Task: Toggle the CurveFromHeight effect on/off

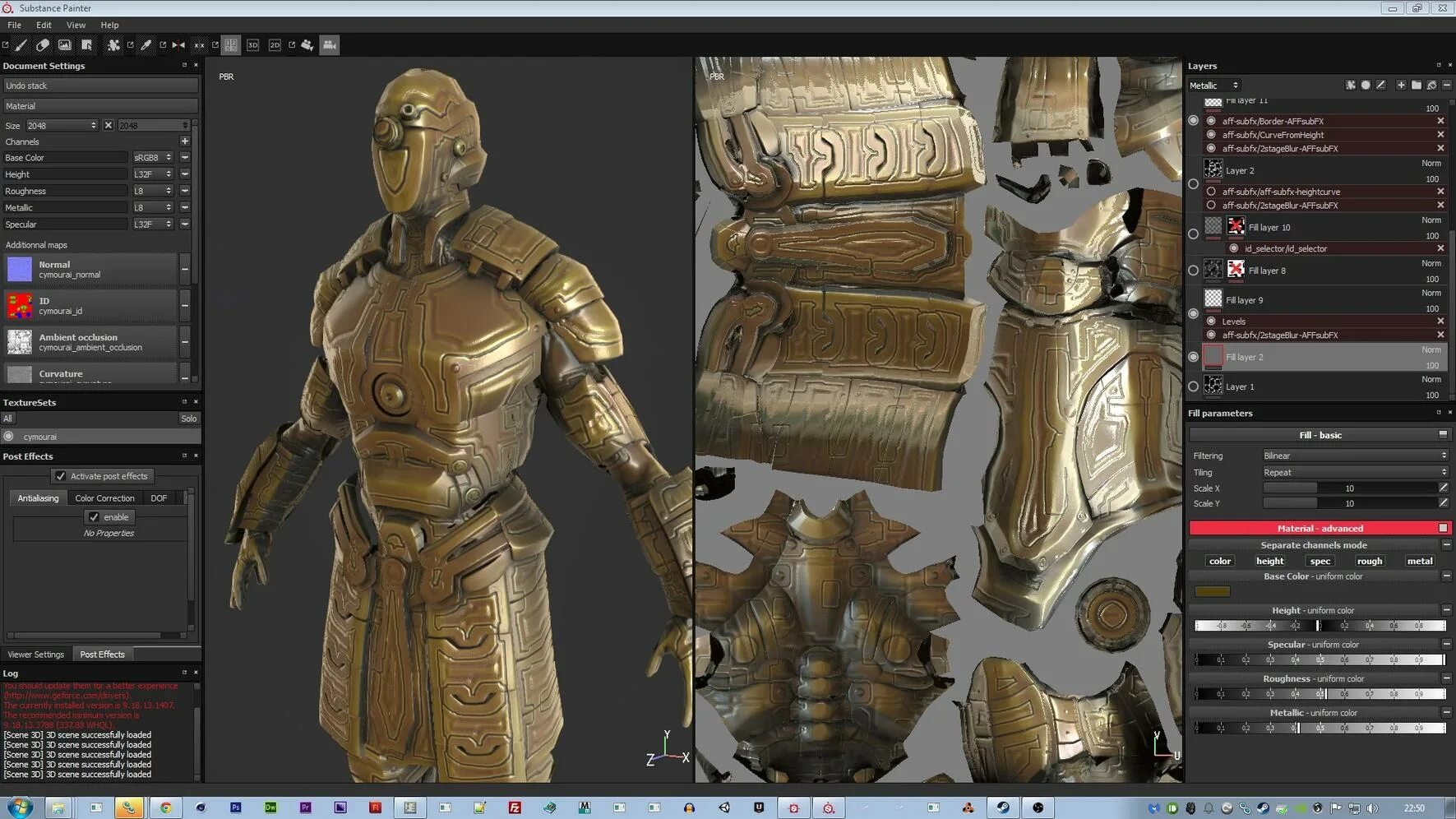Action: click(x=1211, y=135)
